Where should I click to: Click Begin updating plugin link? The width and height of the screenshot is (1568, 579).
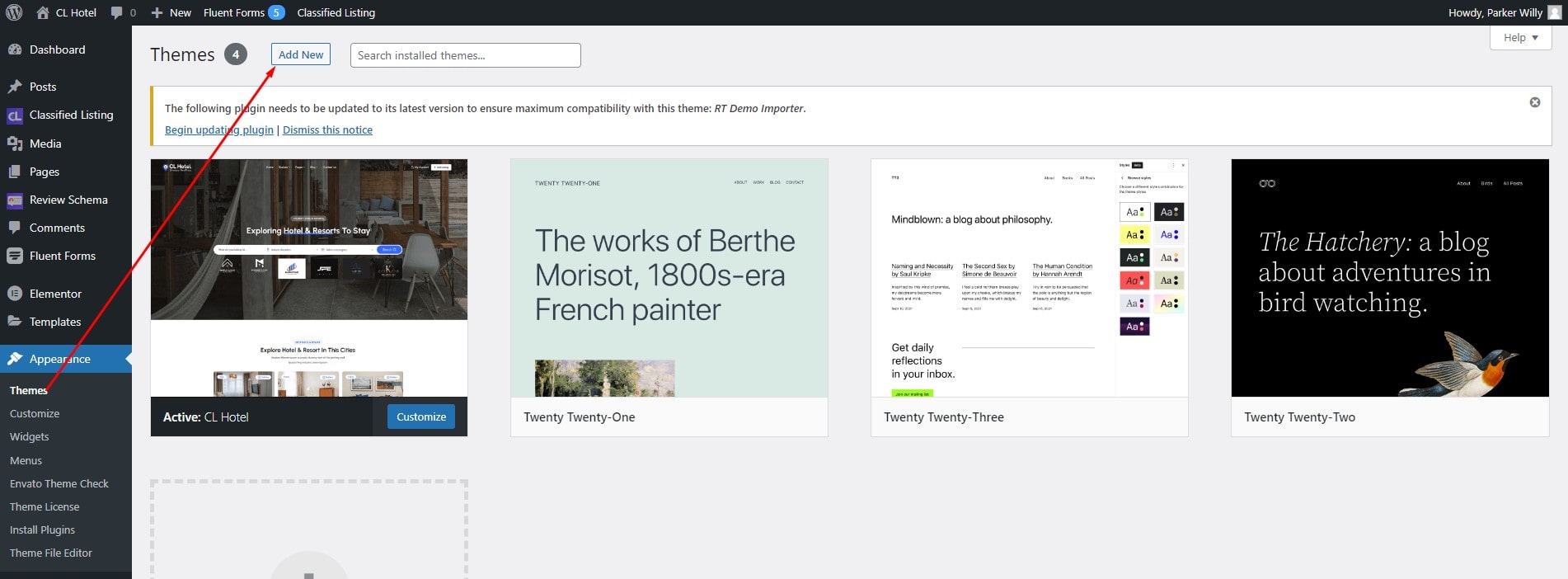pos(219,129)
